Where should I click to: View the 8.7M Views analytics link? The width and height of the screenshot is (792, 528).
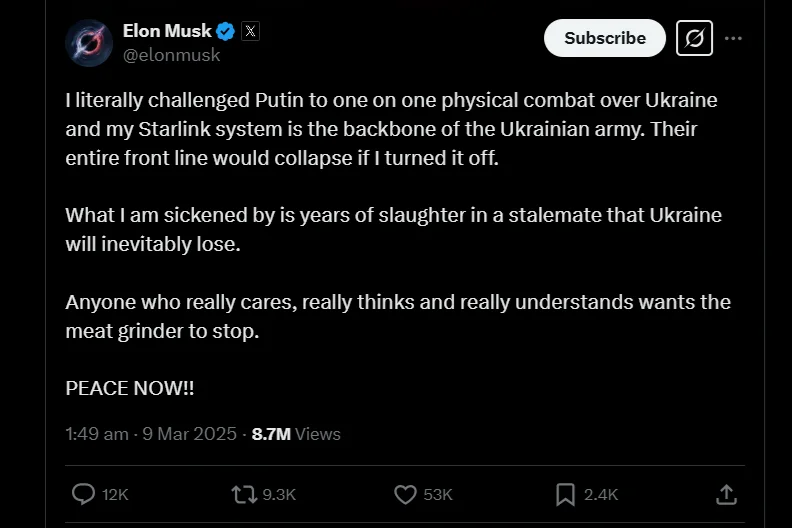pyautogui.click(x=296, y=434)
